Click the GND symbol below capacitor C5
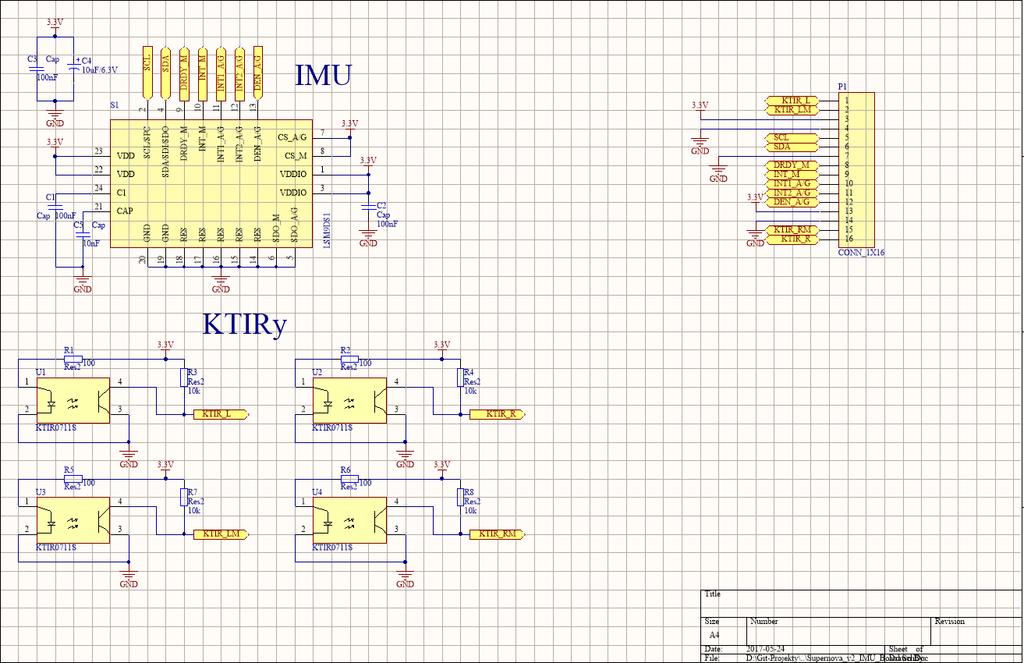This screenshot has width=1024, height=663. click(82, 285)
